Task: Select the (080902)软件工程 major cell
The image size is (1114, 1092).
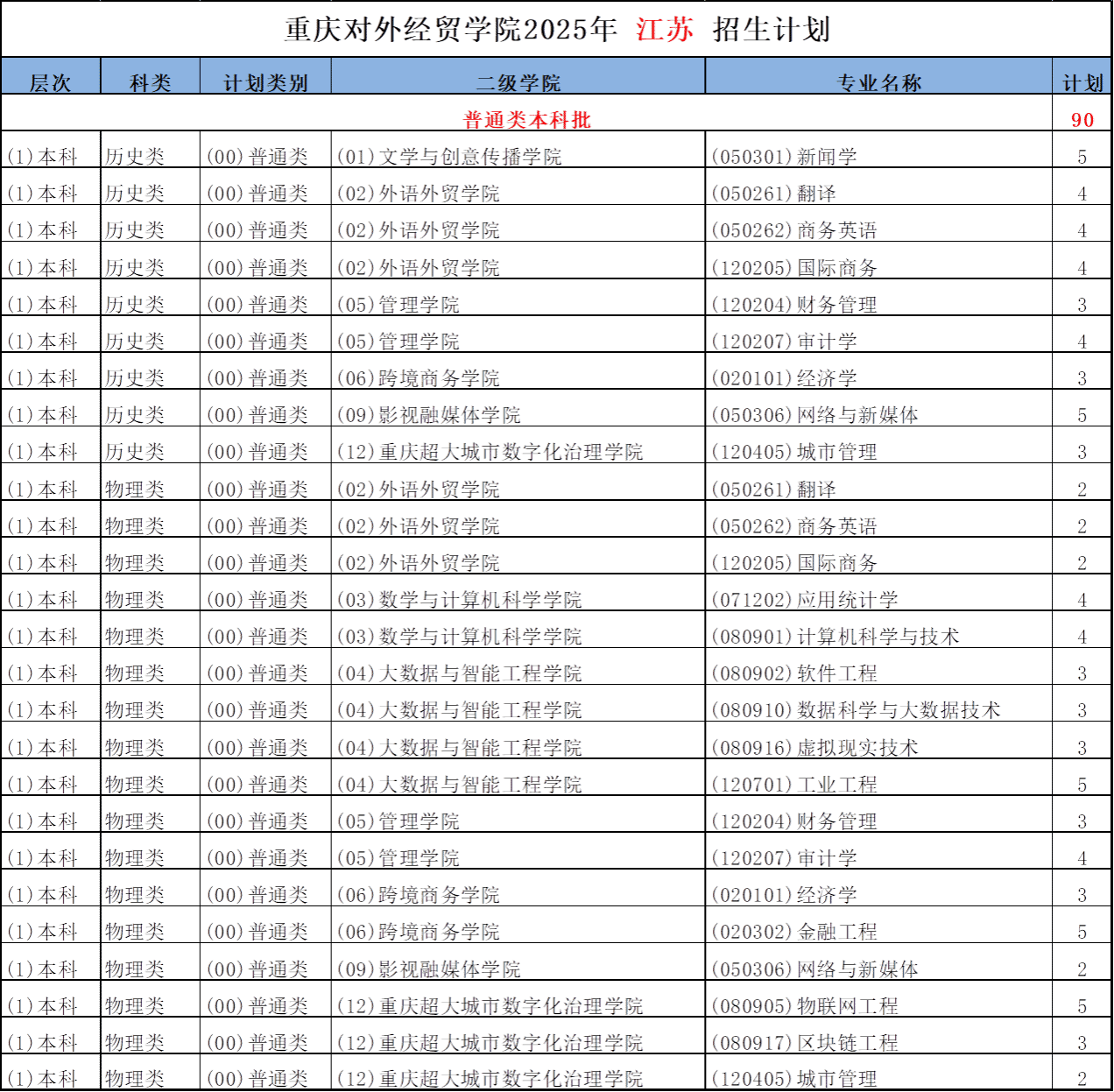Action: tap(794, 673)
